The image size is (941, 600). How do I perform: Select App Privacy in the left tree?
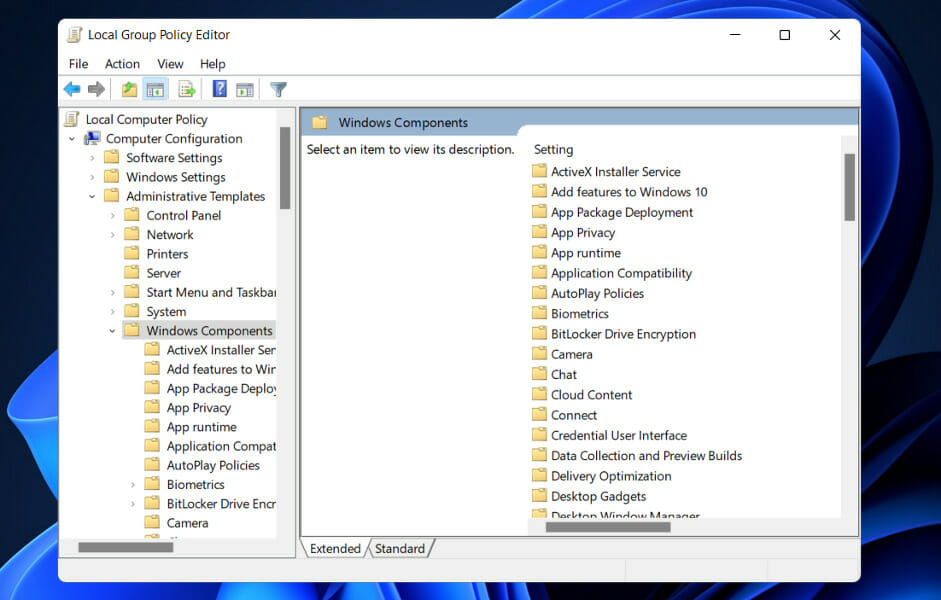tap(199, 407)
